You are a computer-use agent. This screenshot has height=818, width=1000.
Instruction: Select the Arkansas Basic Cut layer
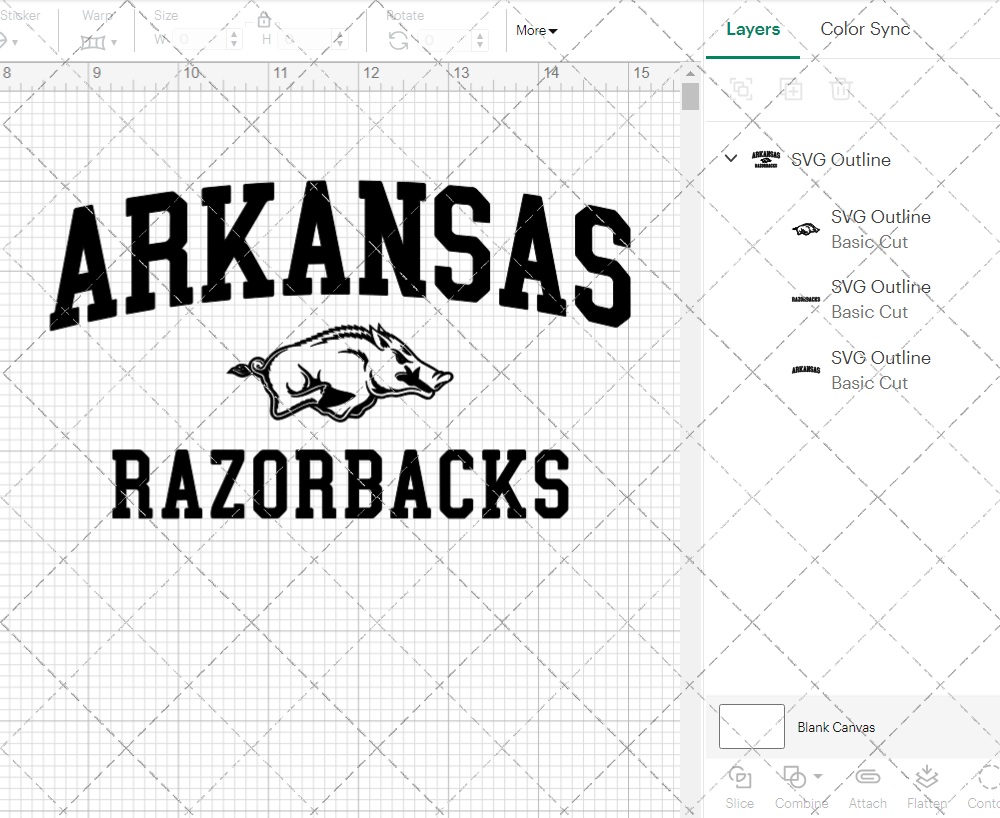pyautogui.click(x=880, y=369)
